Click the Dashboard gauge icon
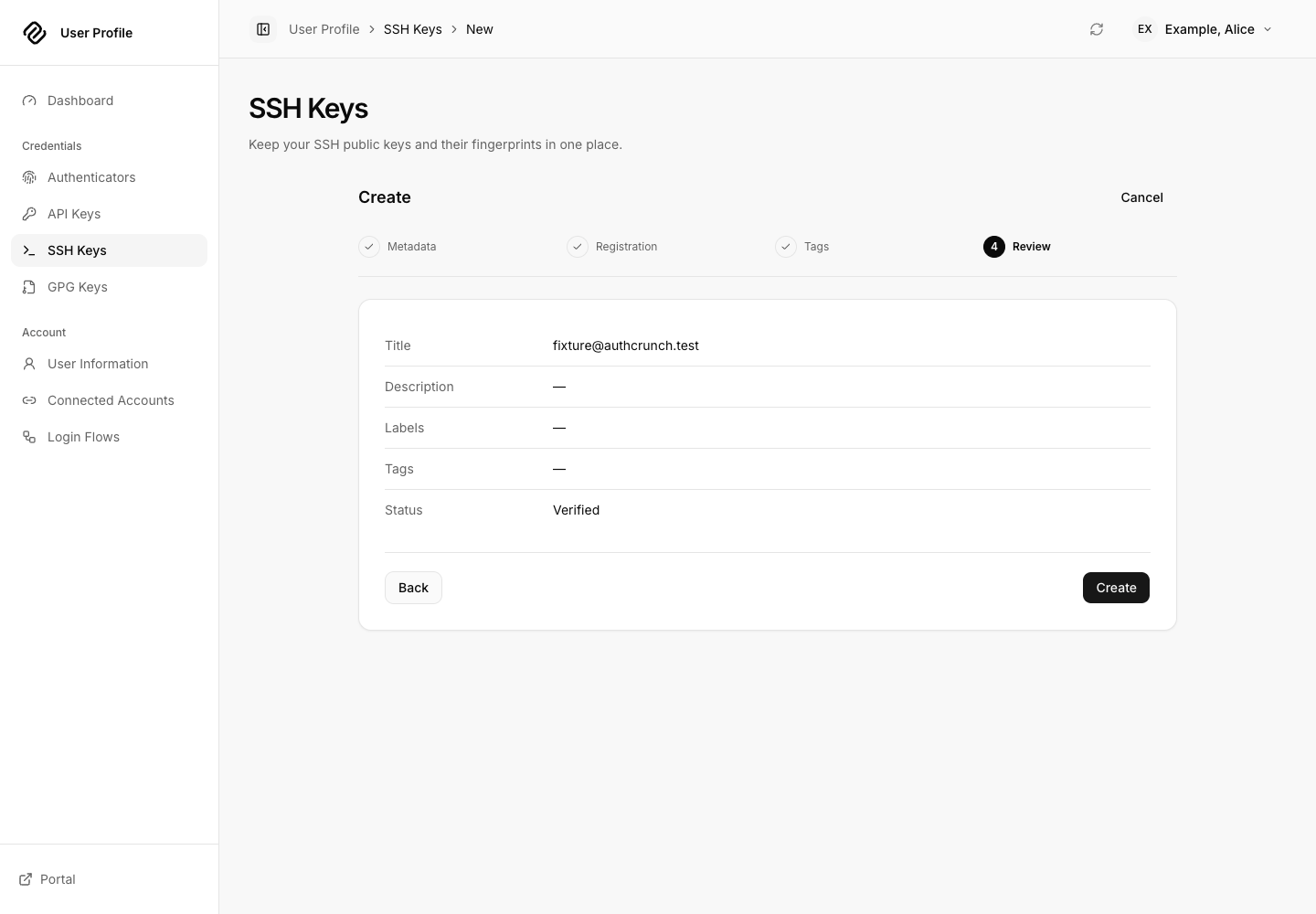The image size is (1316, 914). pos(29,101)
